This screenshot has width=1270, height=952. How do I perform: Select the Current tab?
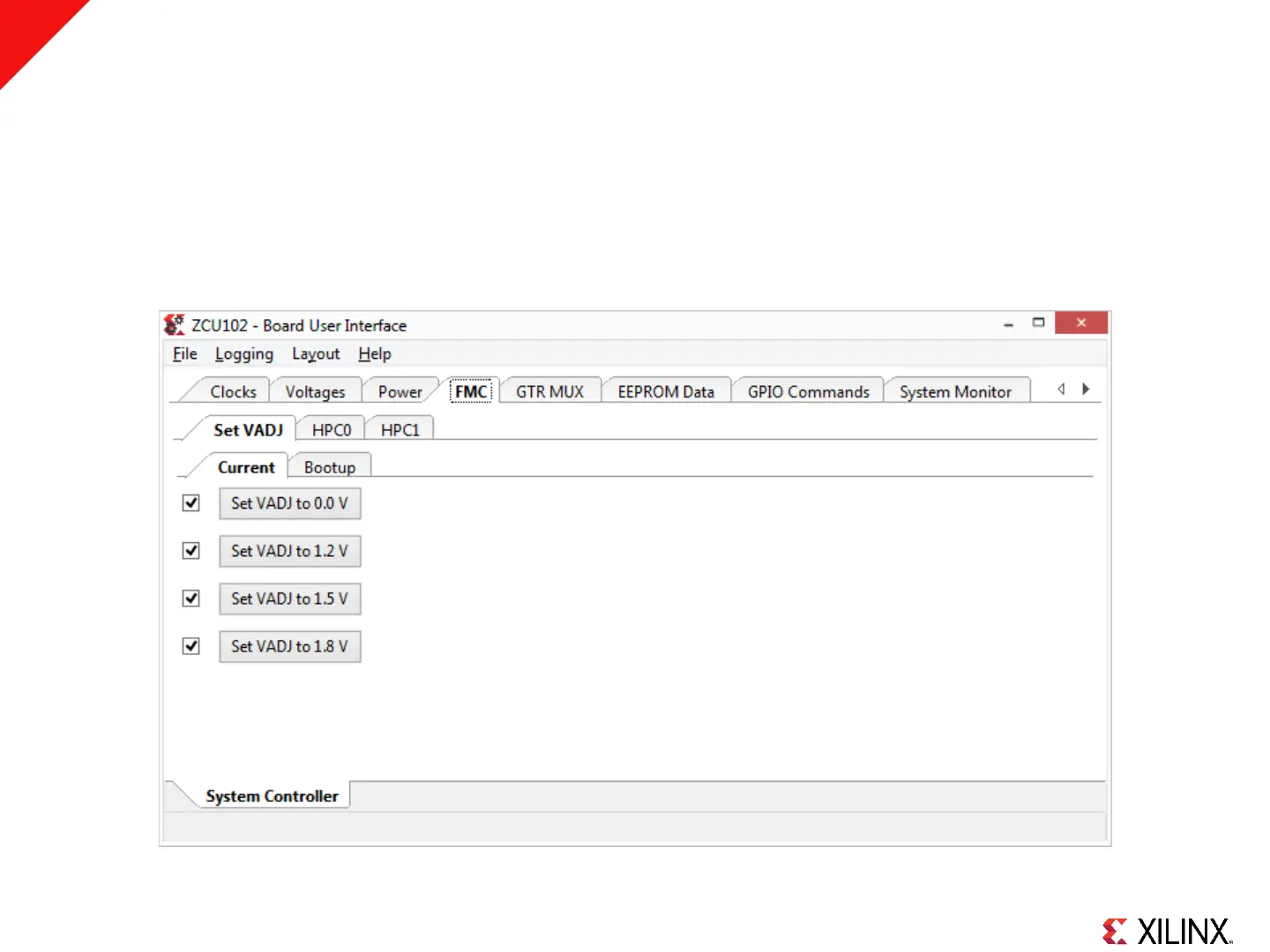(246, 467)
